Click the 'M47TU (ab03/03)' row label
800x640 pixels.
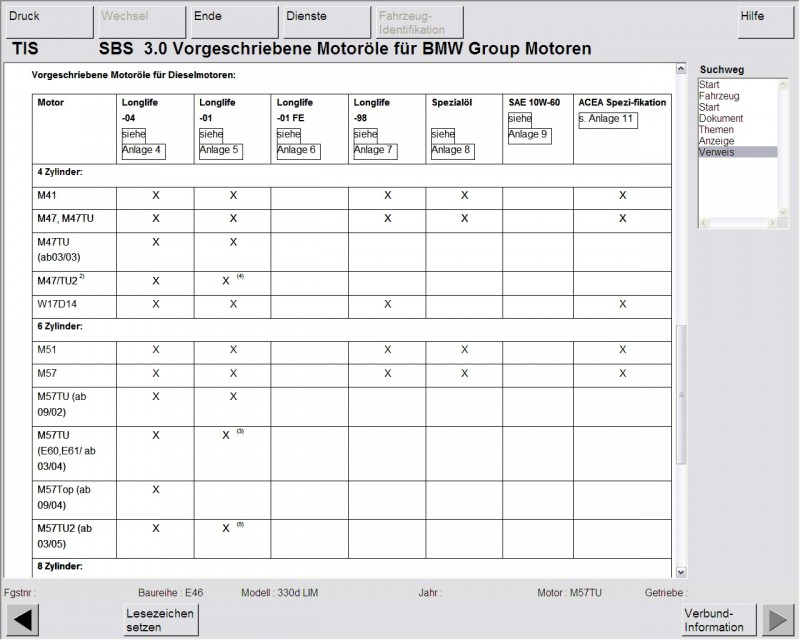[59, 250]
